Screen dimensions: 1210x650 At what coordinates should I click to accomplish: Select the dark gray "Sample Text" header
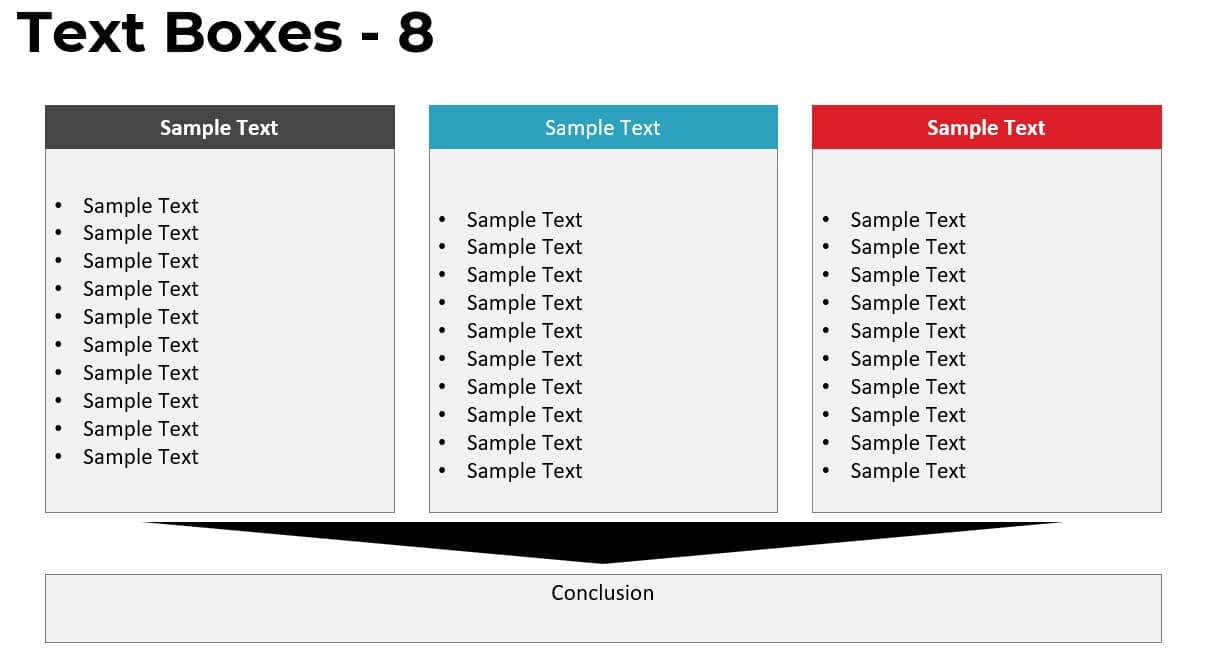(220, 127)
